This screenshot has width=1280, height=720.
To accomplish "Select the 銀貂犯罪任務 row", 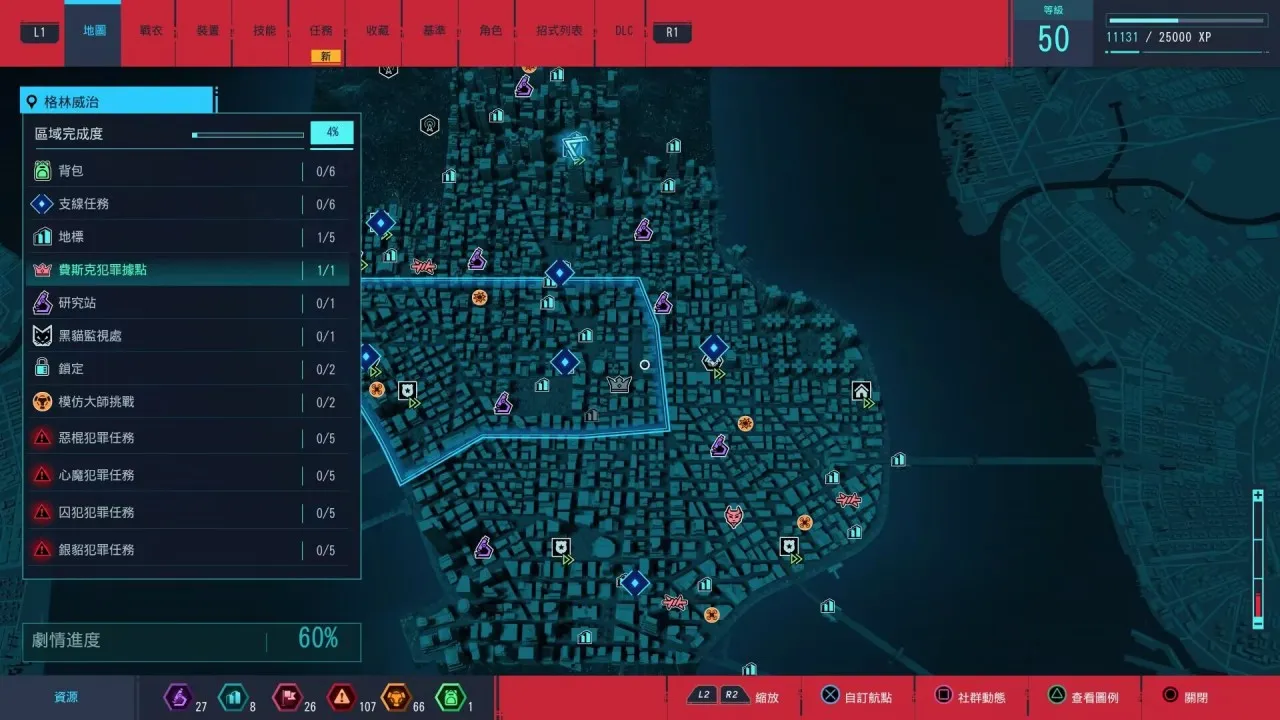I will tap(186, 549).
